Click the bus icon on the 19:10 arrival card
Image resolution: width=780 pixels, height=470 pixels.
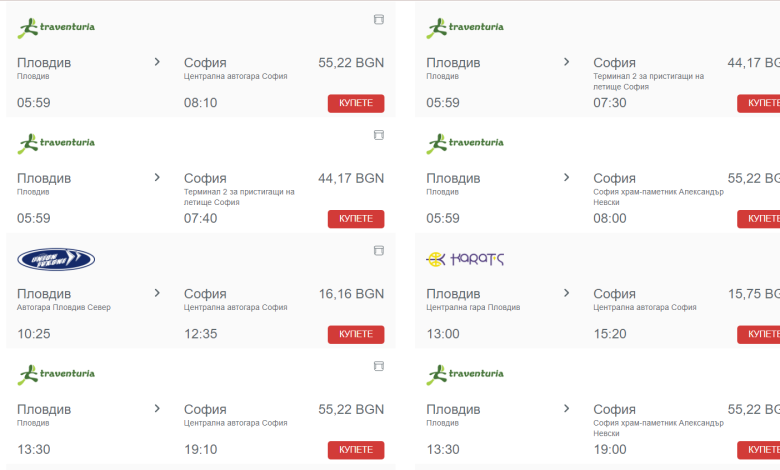click(379, 366)
